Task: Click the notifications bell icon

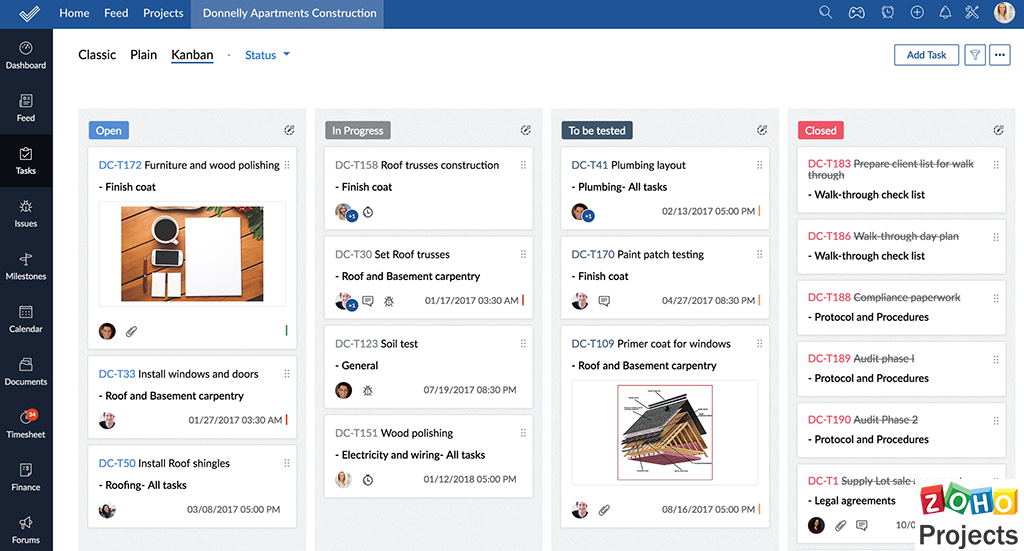Action: click(945, 13)
